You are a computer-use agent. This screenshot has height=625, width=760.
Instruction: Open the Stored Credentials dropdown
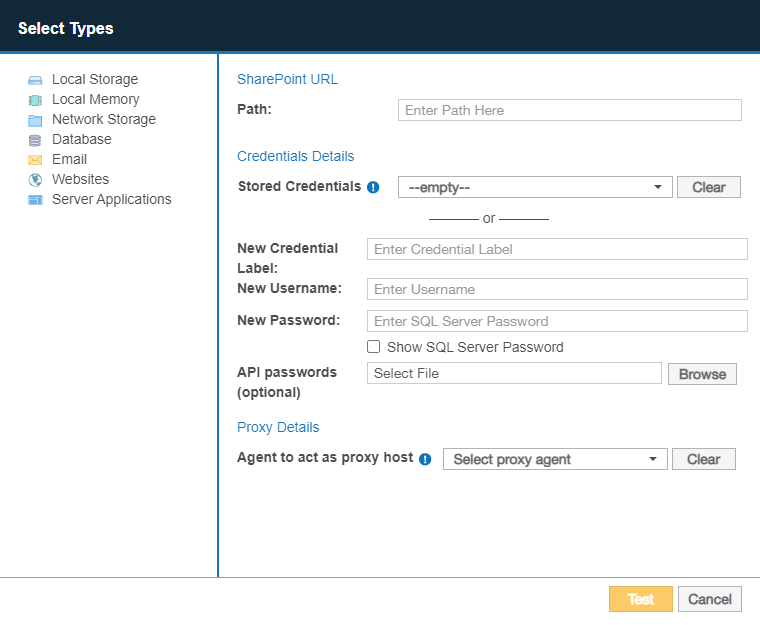(534, 187)
